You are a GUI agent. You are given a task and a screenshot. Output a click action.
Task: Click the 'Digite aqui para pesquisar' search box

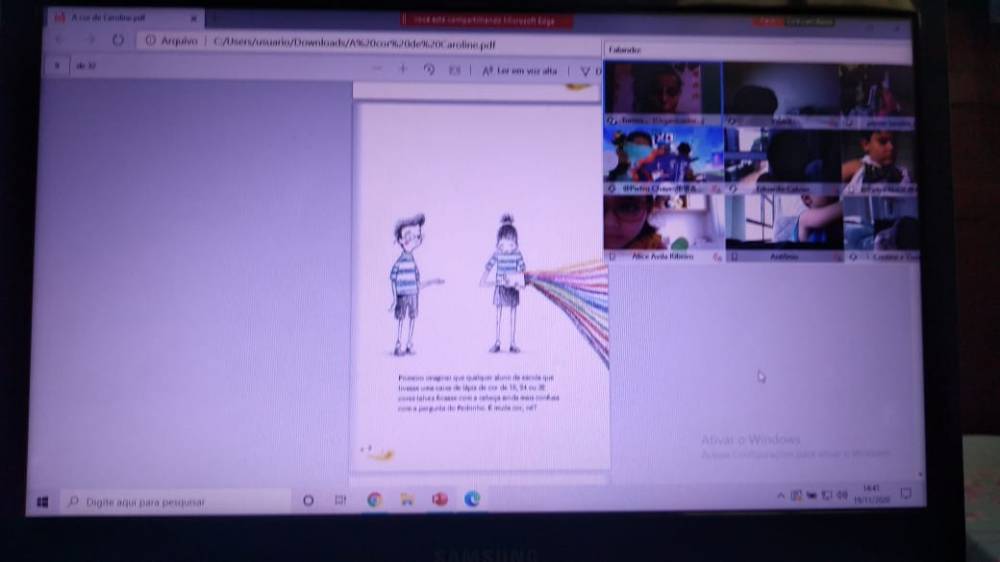[x=175, y=502]
